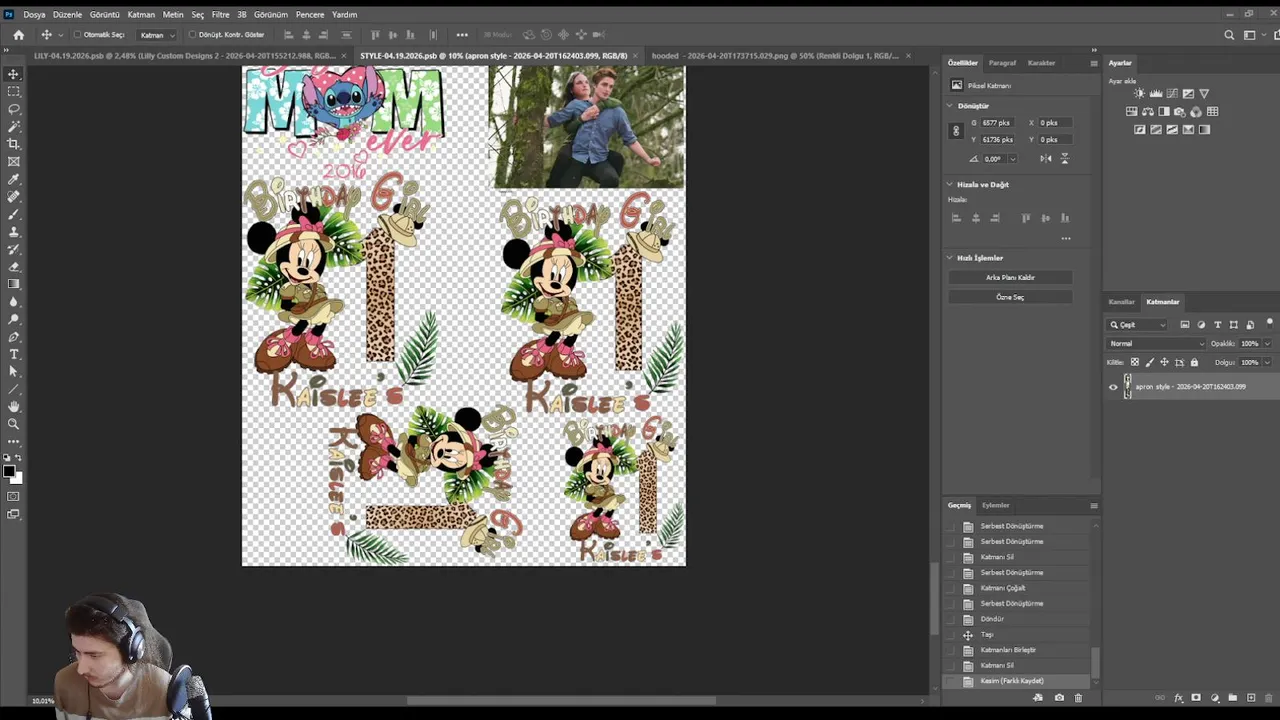Click the Home icon in options bar

pos(18,35)
